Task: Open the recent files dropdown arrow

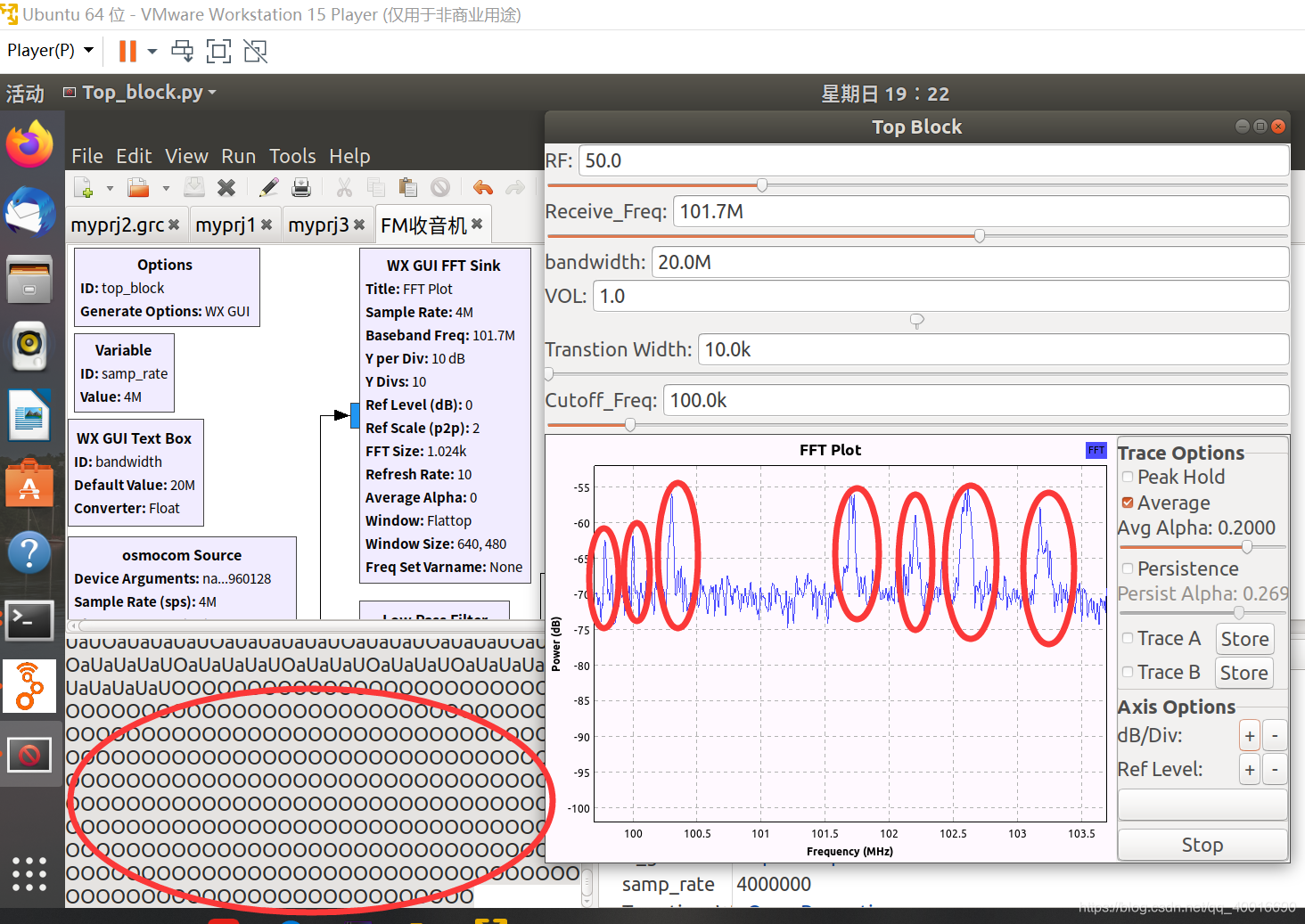Action: (166, 188)
